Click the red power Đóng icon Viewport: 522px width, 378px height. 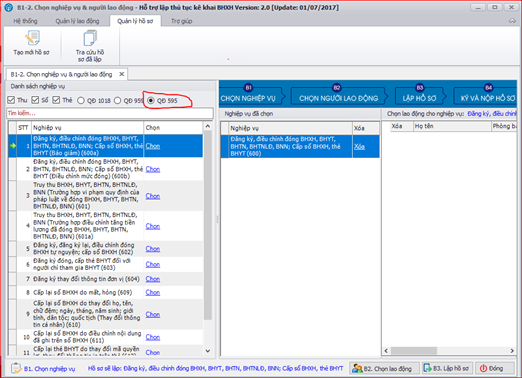(483, 368)
